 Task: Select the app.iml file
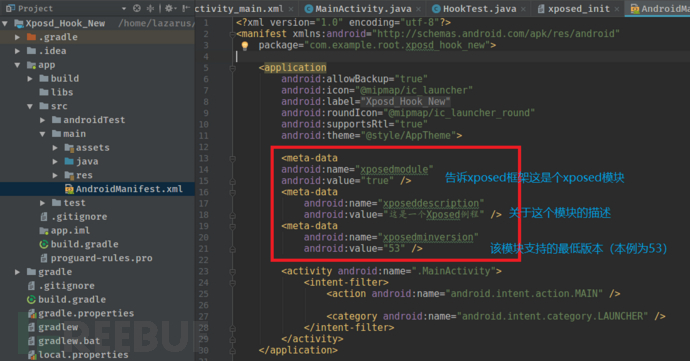pos(70,231)
